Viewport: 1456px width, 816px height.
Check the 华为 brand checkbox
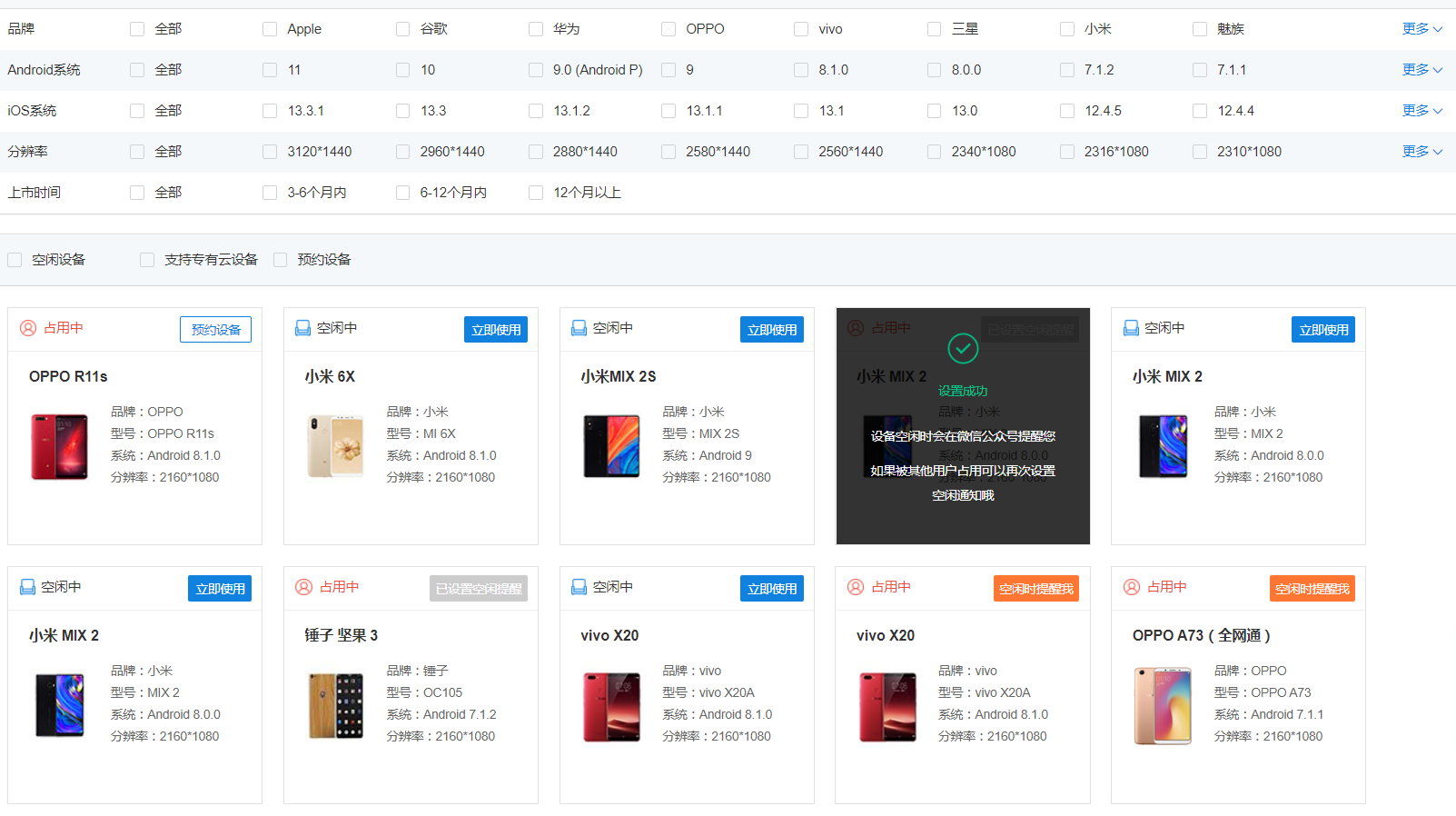coord(536,29)
